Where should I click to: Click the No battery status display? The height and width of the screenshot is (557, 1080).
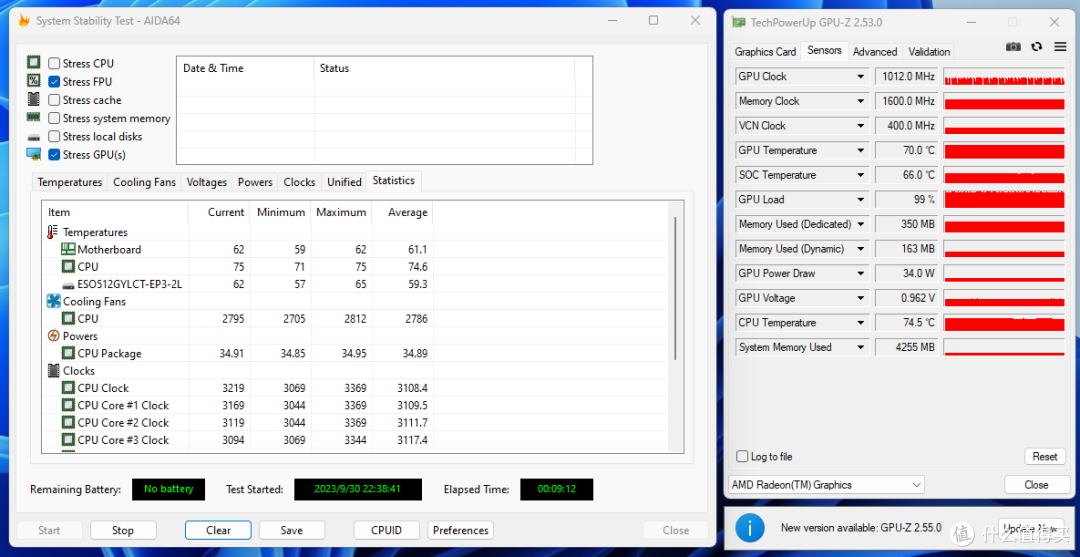(x=168, y=490)
